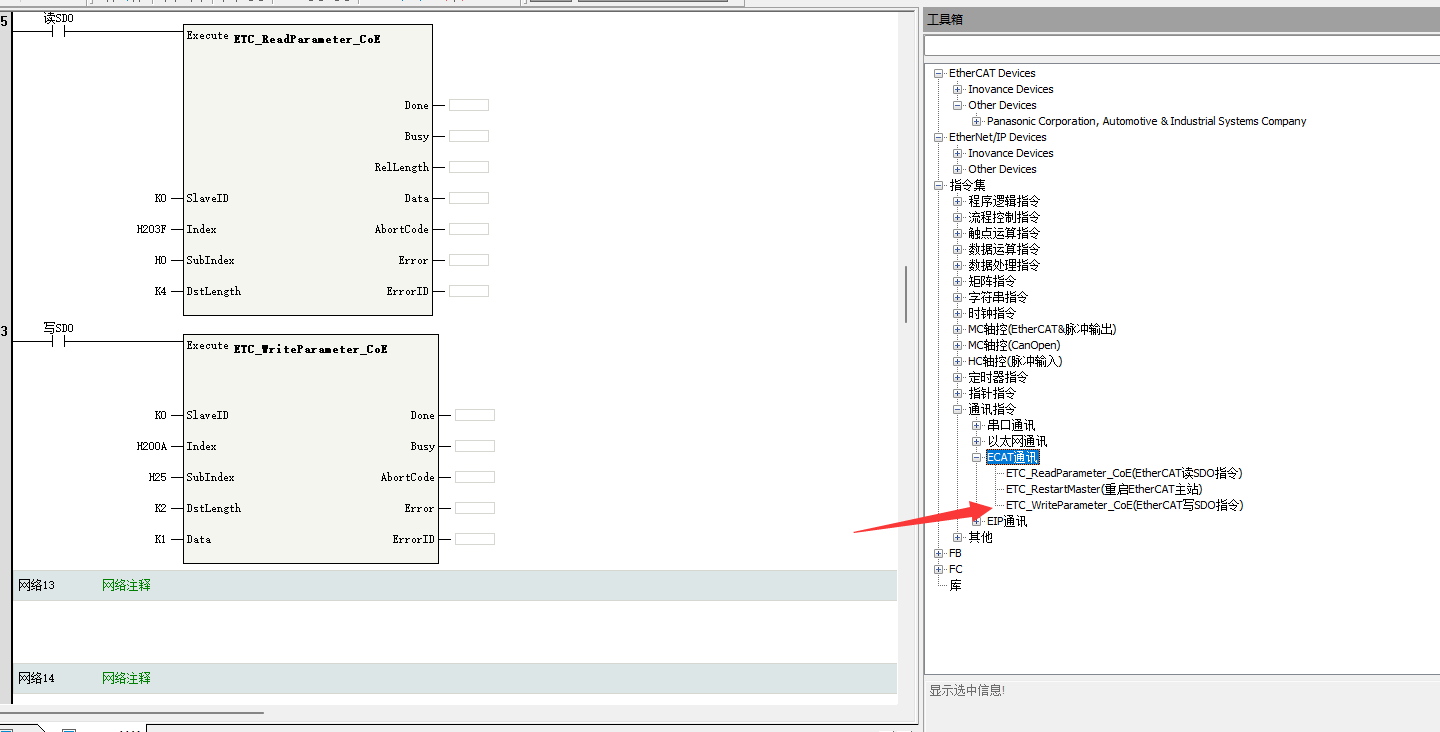
Task: Click the H200A Index value
Action: coord(152,446)
